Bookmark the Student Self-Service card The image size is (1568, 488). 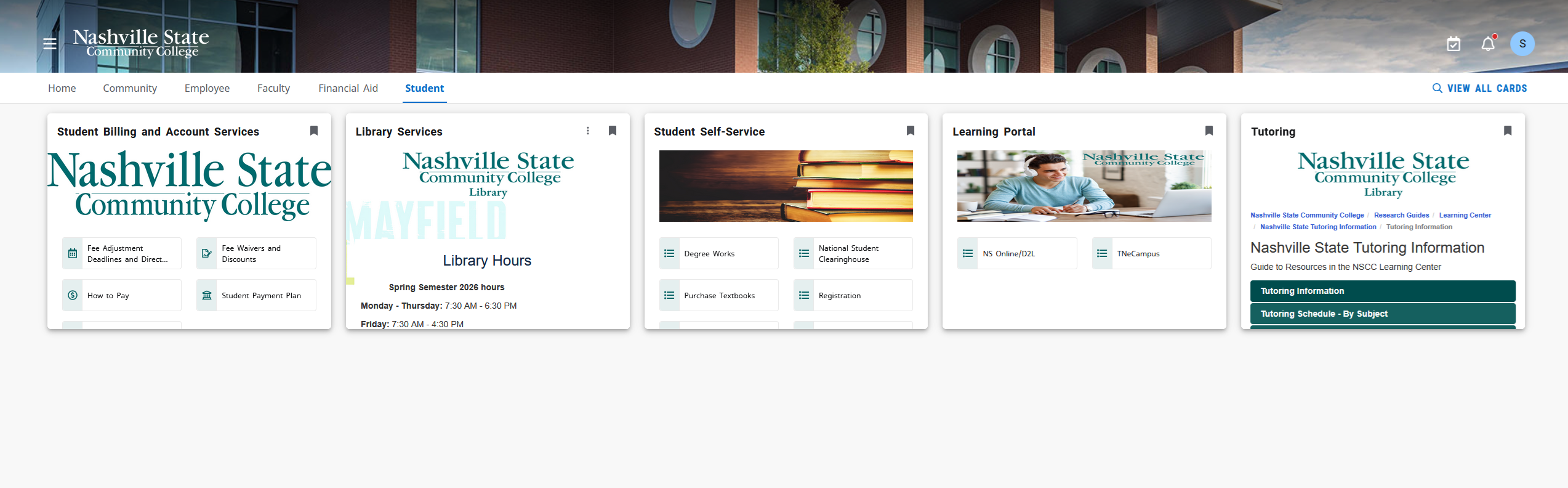(x=911, y=131)
